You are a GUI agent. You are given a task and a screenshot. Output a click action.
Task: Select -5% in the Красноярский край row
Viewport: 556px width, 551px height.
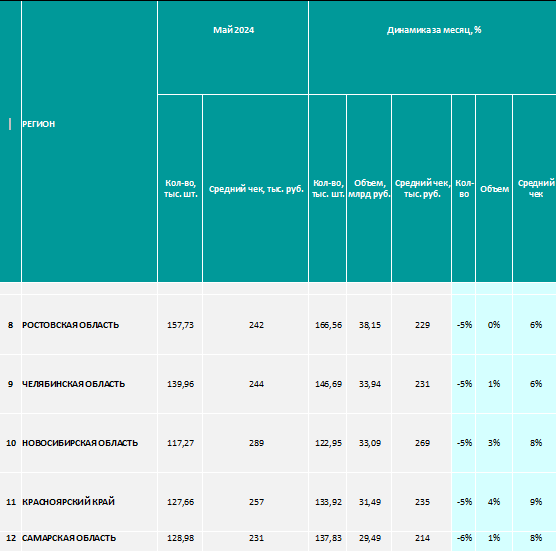(x=464, y=502)
